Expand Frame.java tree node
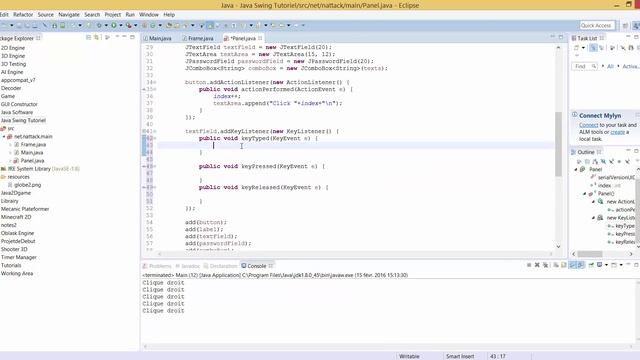 click(11, 144)
